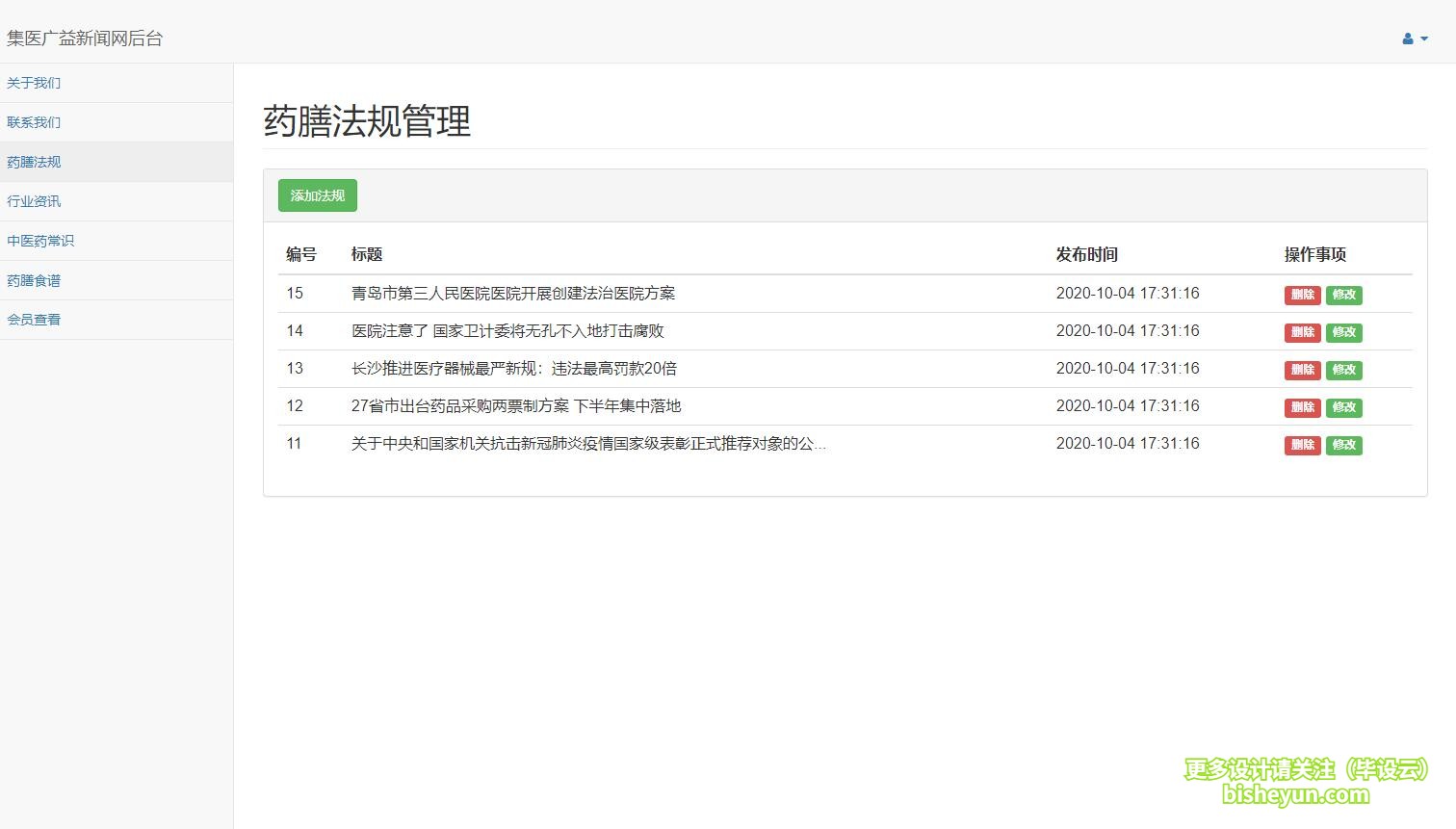
Task: Click the publish time in row 12
Action: (1128, 405)
